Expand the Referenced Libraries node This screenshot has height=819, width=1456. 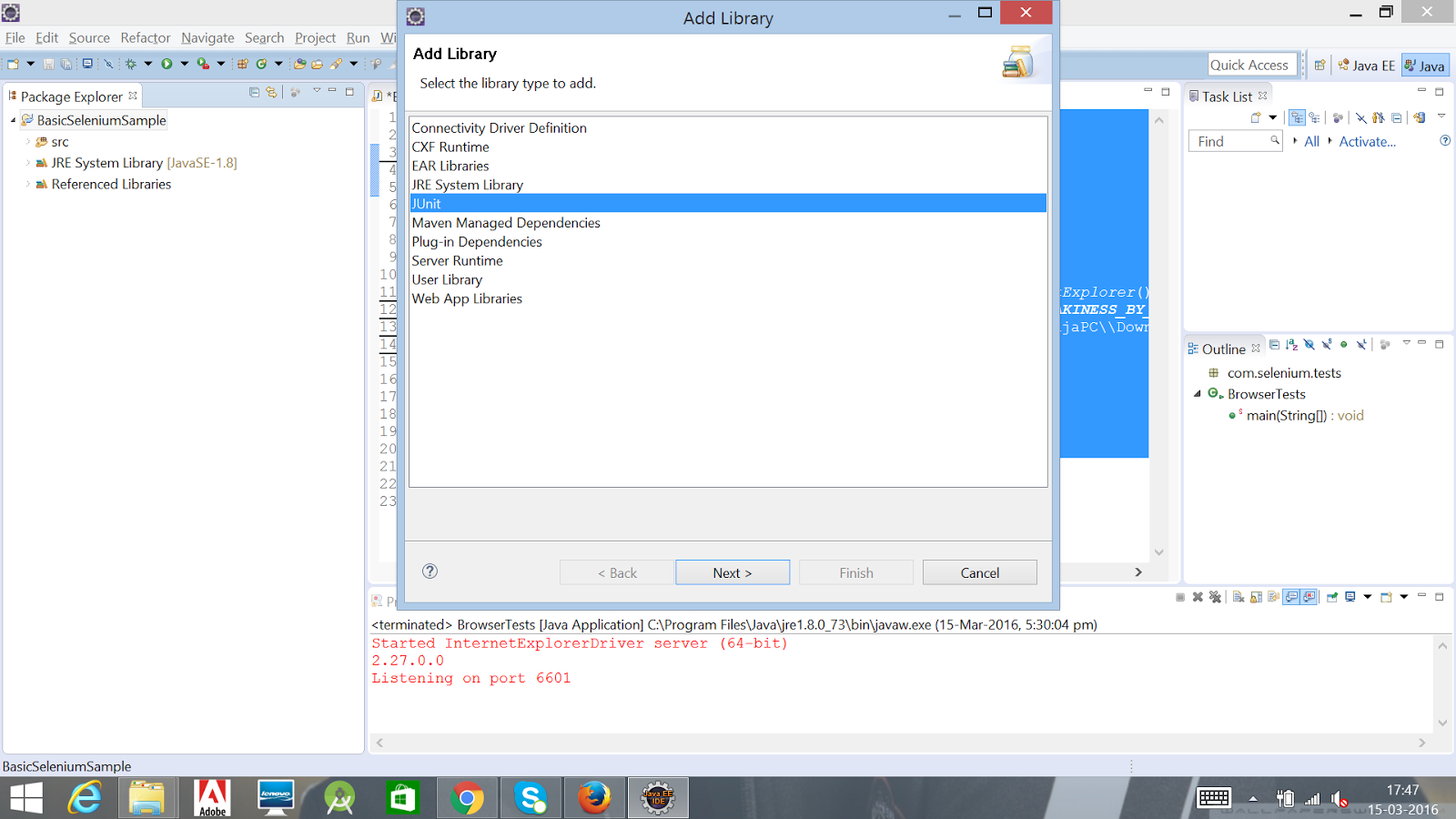click(x=27, y=184)
